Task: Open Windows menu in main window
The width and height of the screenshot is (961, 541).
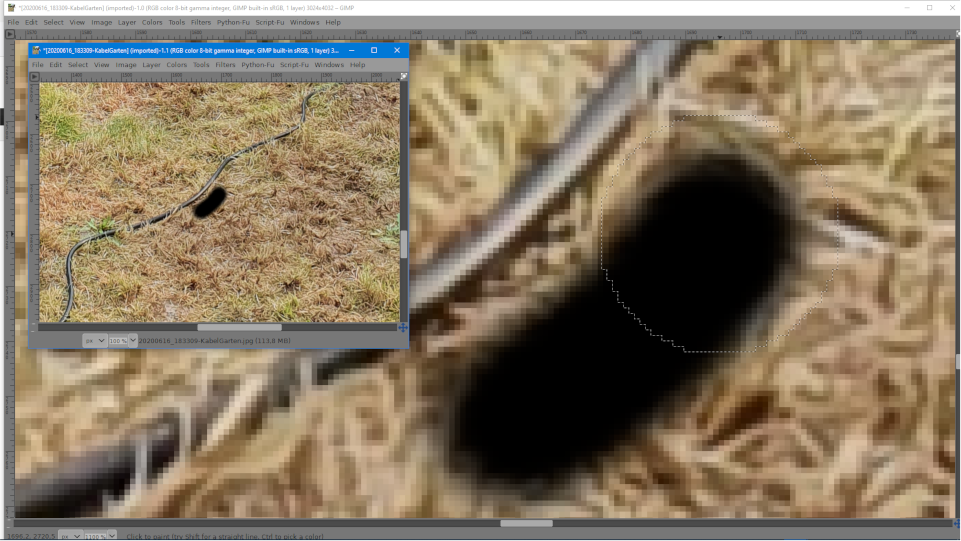Action: [305, 23]
